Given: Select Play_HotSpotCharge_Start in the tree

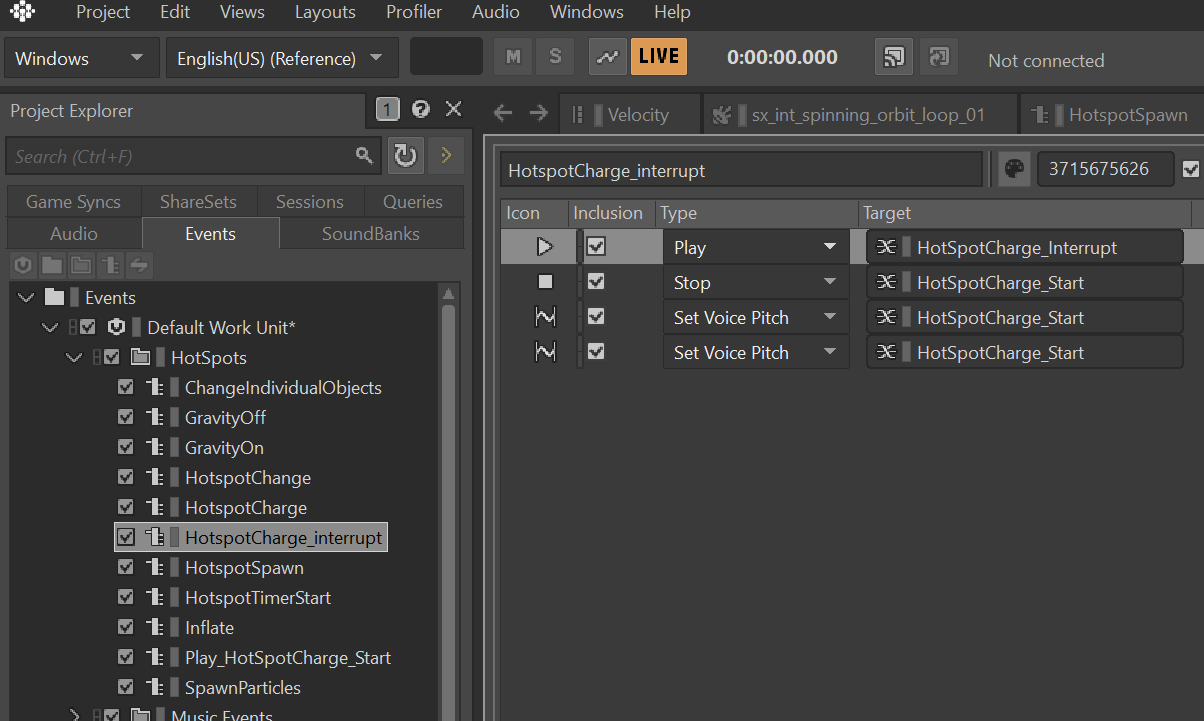Looking at the screenshot, I should point(288,657).
